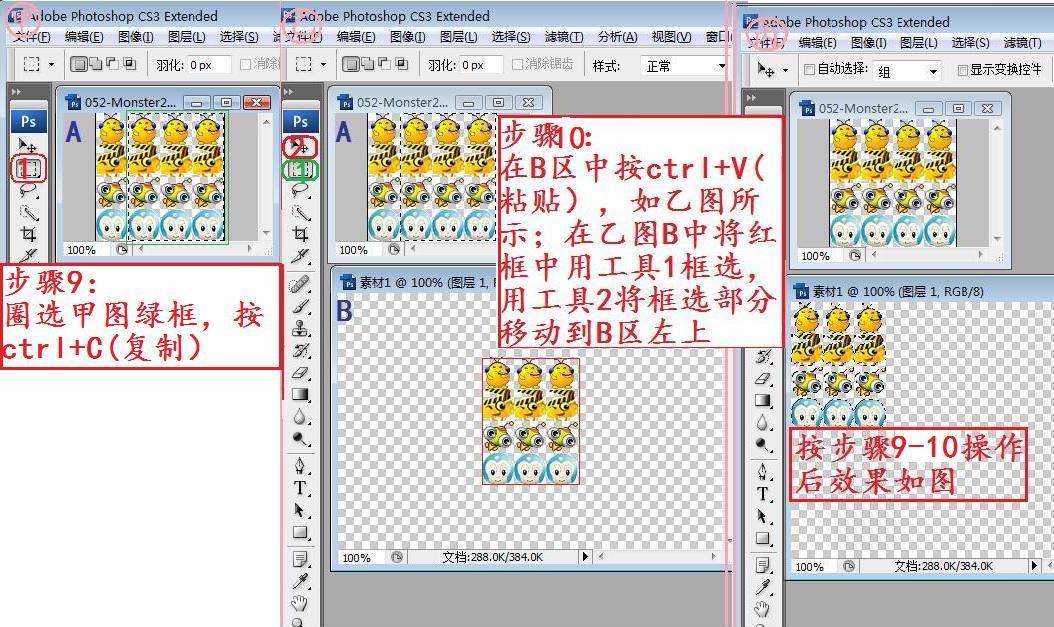Choose the Type tool in middle Photoshop toolbox
Screen dimensions: 1054x627
300,488
